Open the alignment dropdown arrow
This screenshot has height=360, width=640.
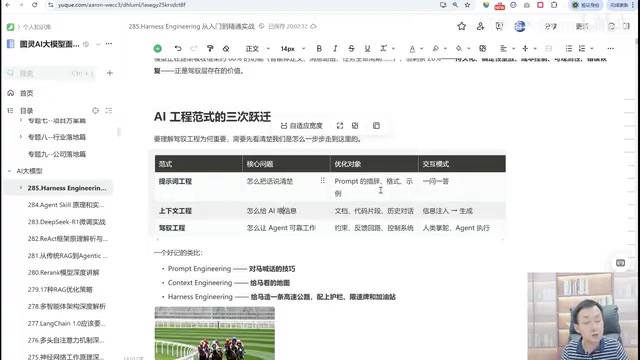pos(513,49)
